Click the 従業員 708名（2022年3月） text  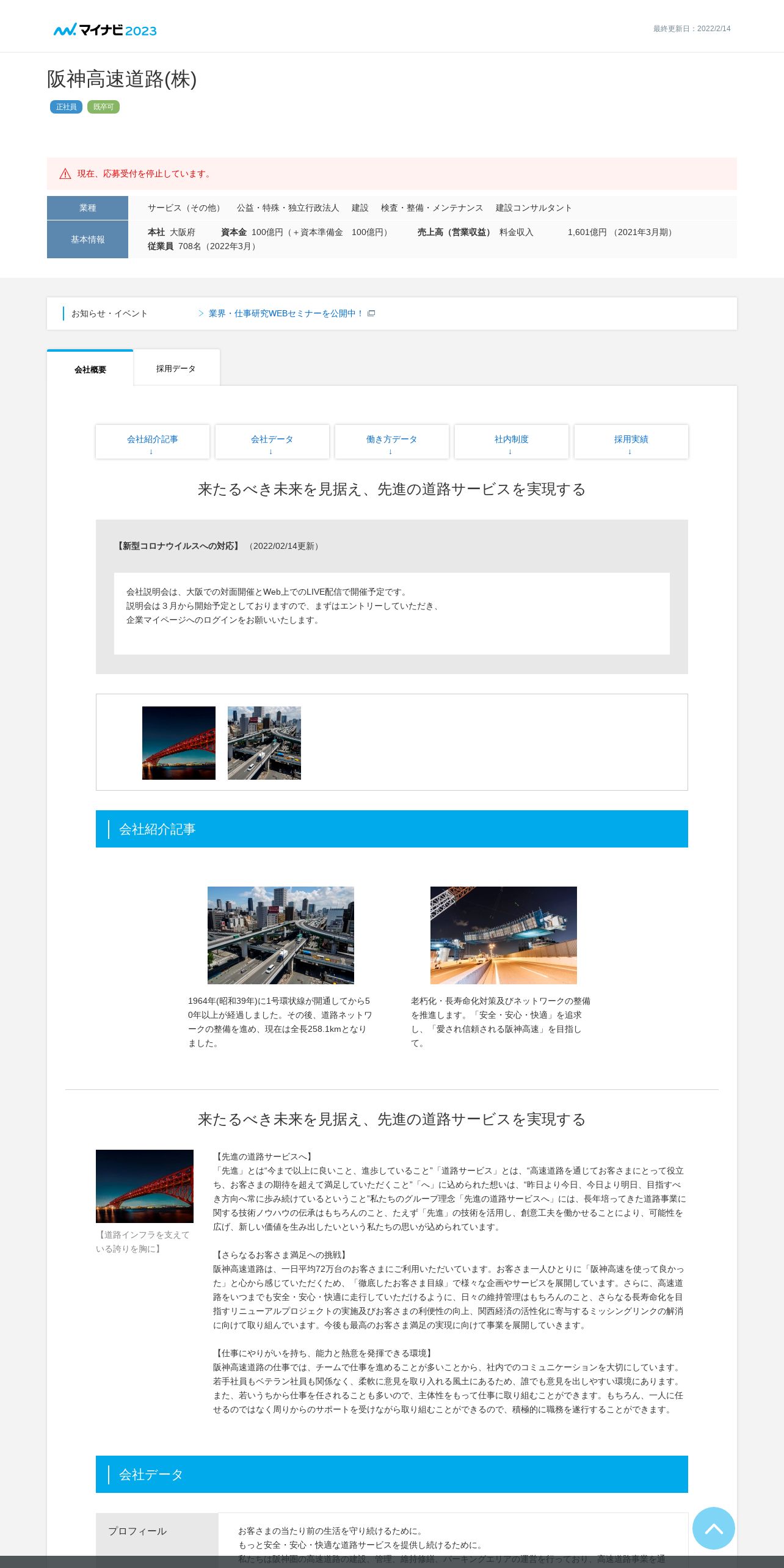203,246
